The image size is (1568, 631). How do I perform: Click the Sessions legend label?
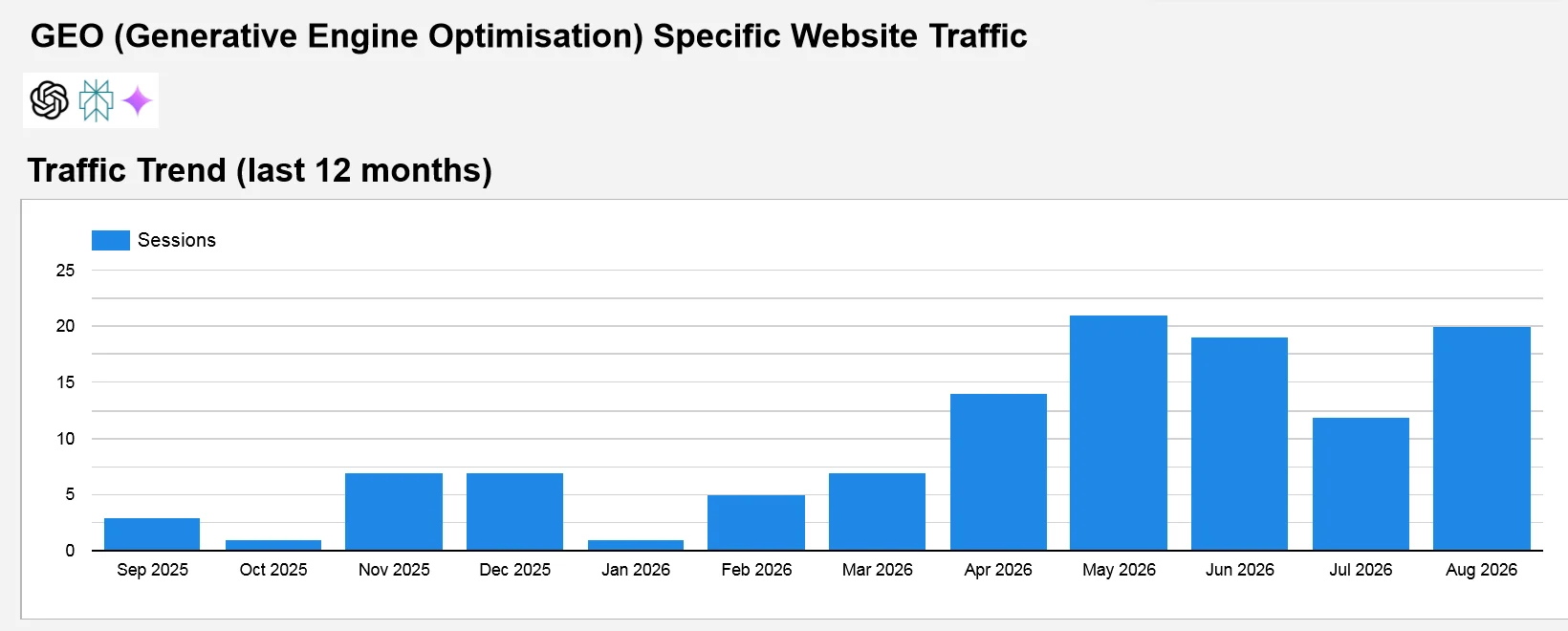point(177,240)
